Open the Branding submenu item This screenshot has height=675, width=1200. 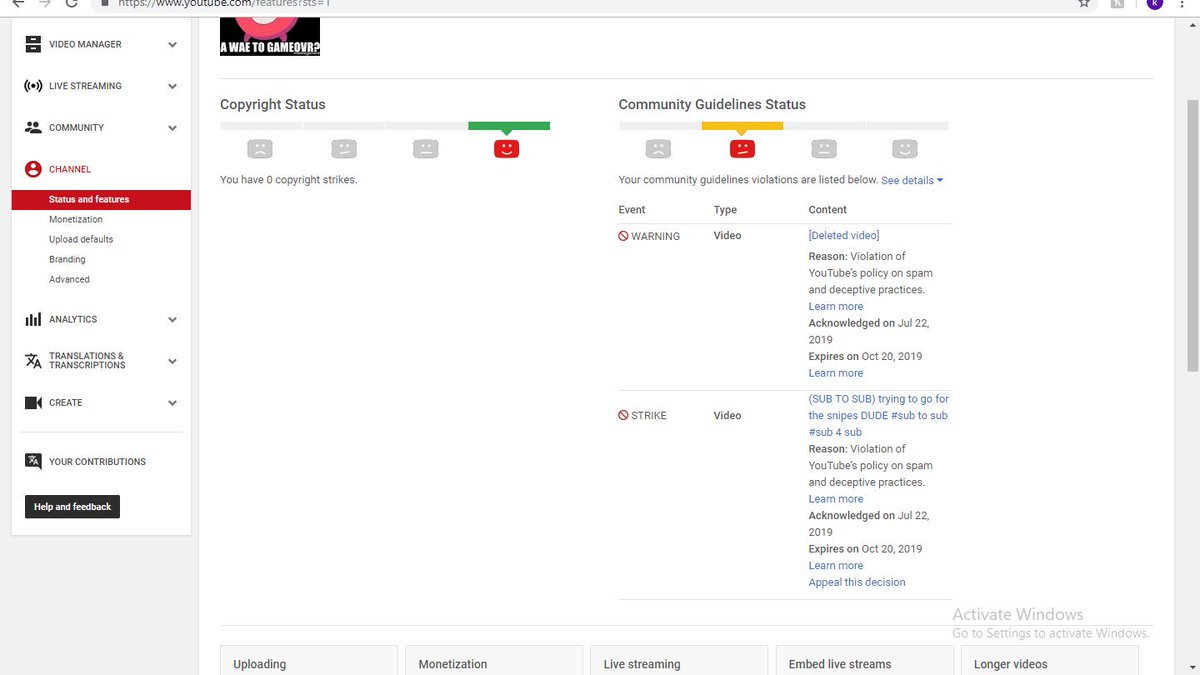67,260
